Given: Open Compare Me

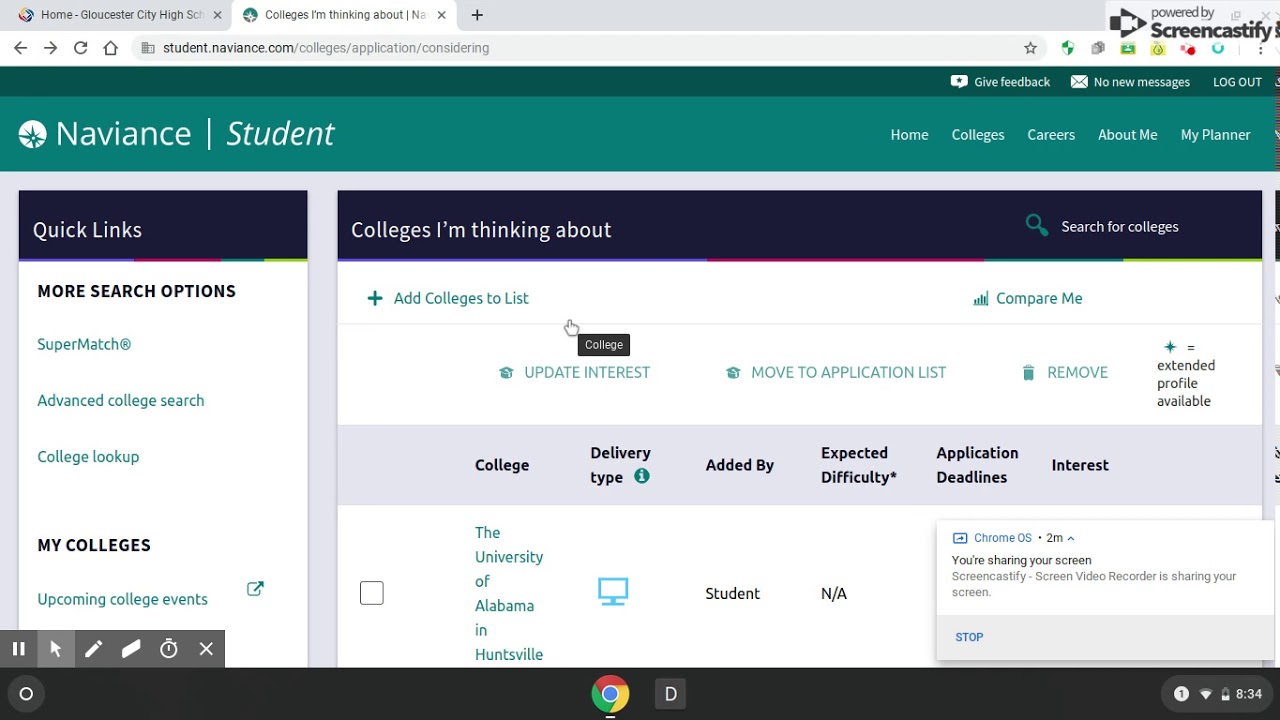Looking at the screenshot, I should (x=1039, y=298).
